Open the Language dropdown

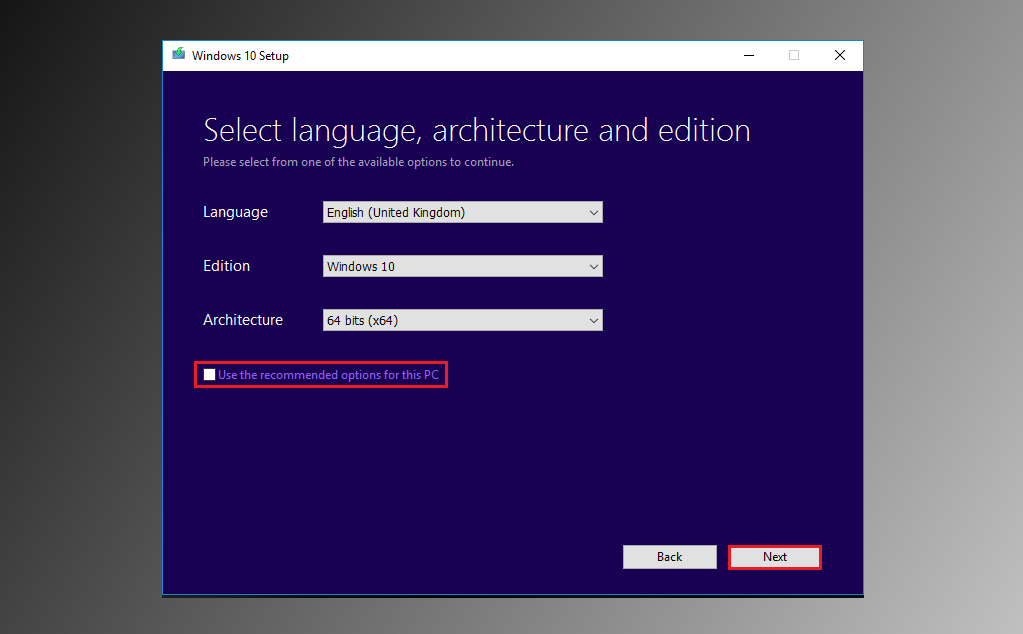click(x=463, y=212)
